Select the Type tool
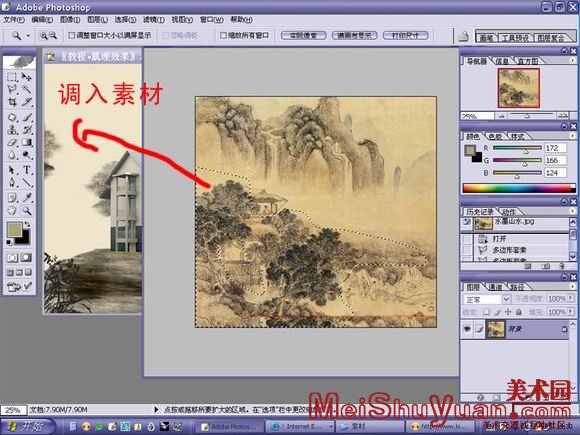The height and width of the screenshot is (435, 580). click(x=26, y=170)
